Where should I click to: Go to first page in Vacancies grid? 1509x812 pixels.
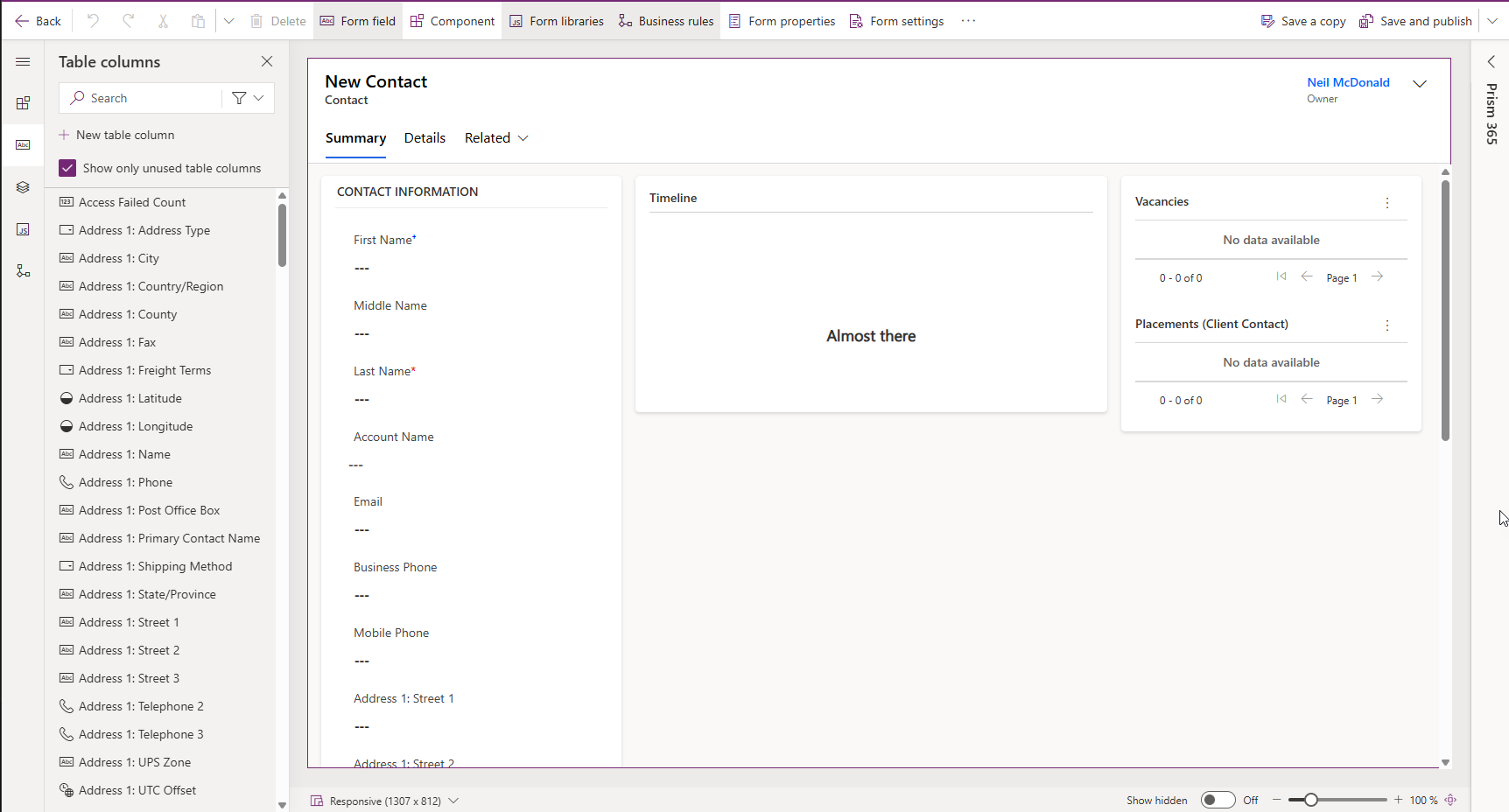(1281, 276)
